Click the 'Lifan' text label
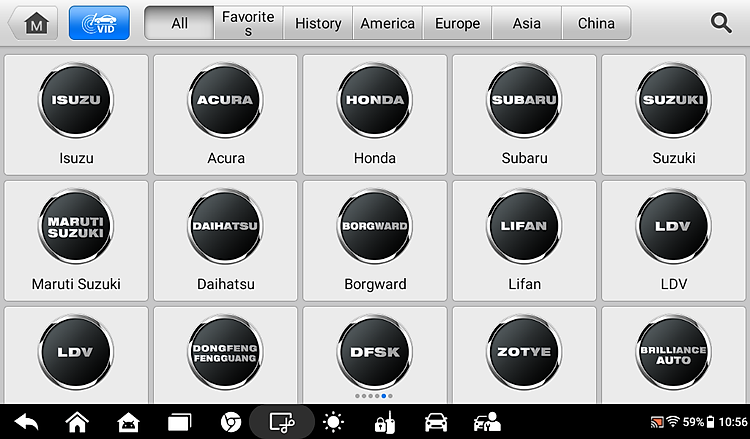 [x=524, y=284]
